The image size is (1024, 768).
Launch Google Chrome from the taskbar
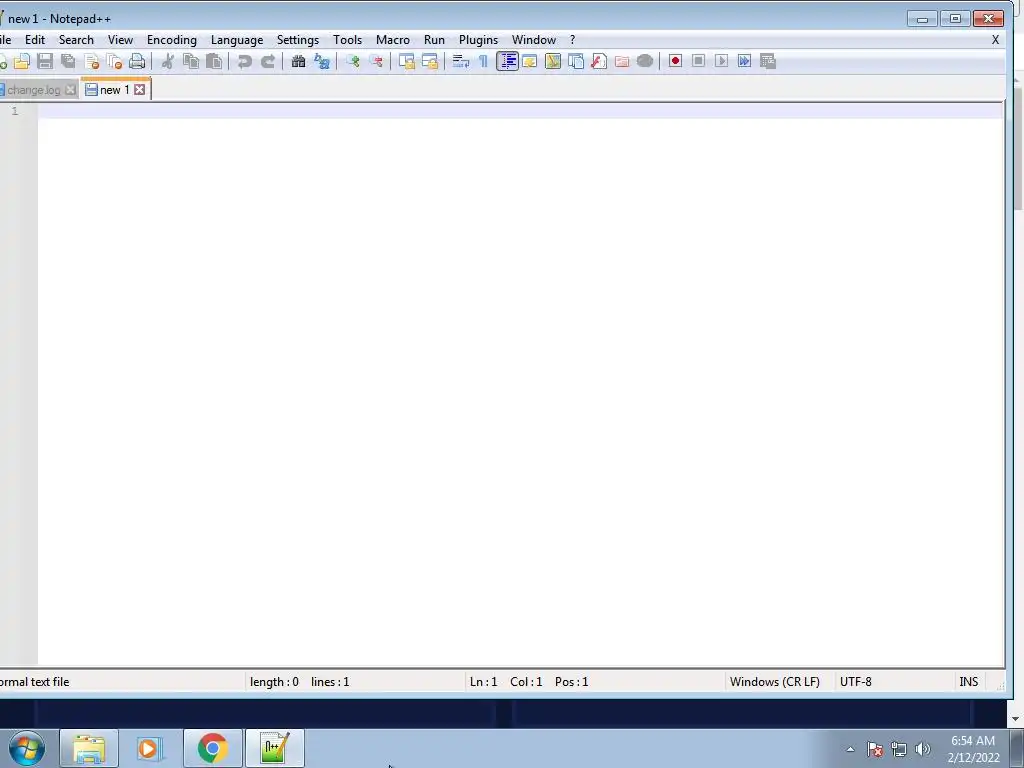[x=212, y=748]
